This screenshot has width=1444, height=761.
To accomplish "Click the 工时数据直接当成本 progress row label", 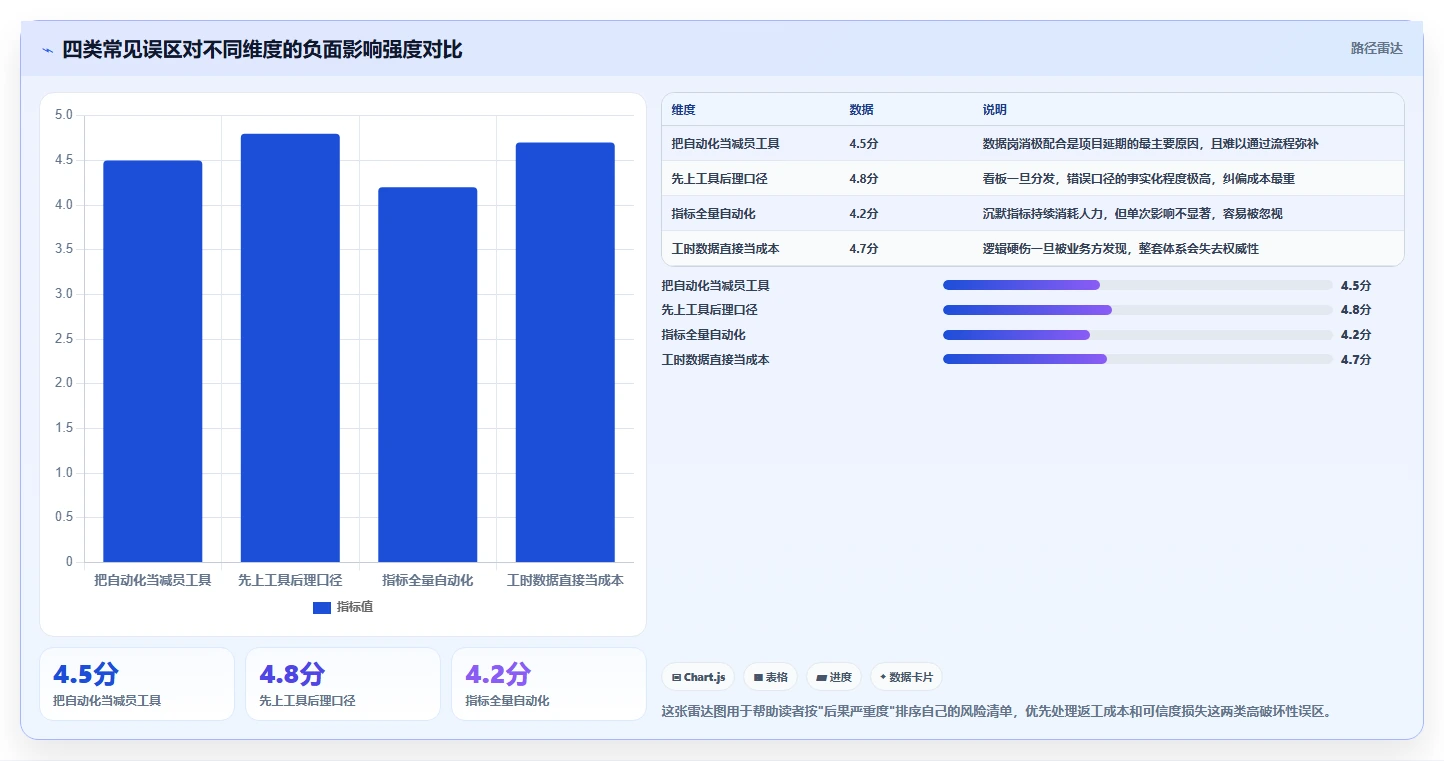I will (716, 360).
